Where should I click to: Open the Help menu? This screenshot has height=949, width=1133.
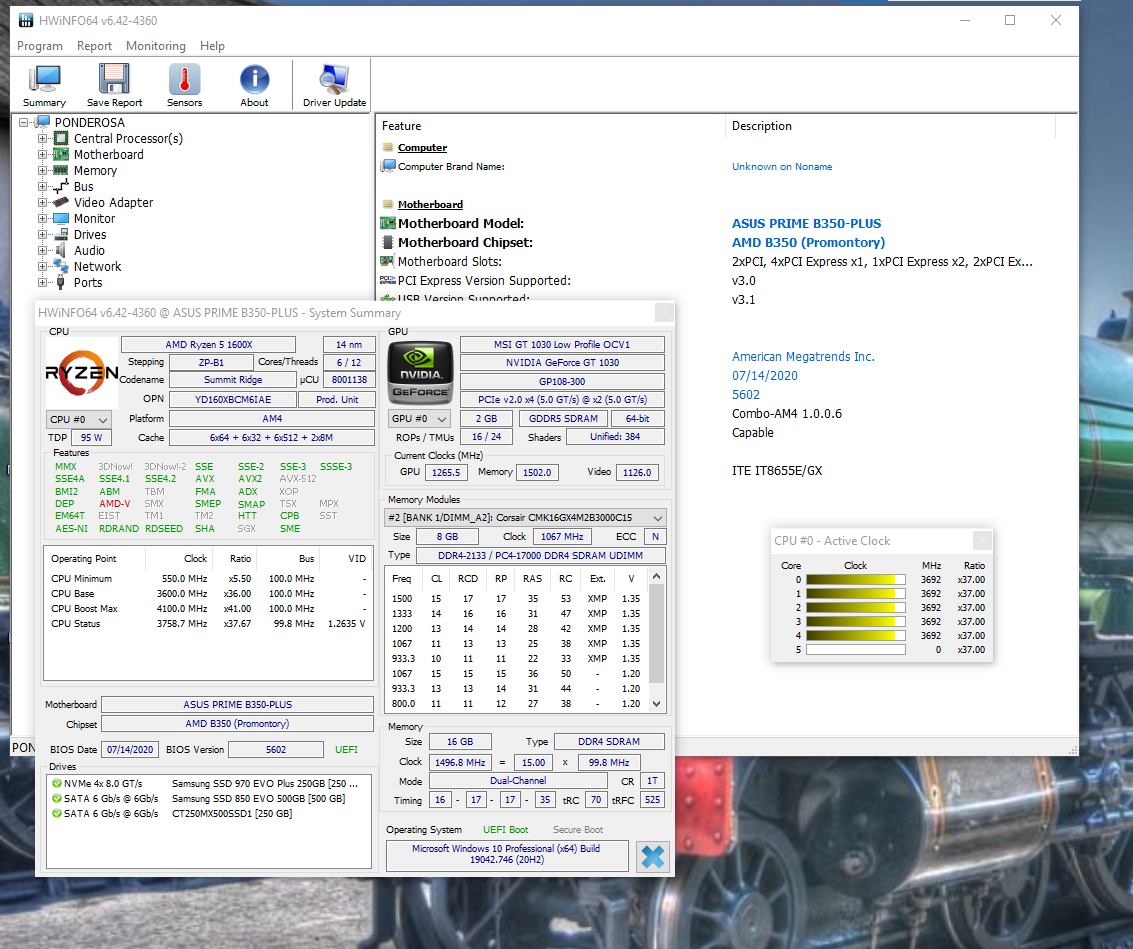tap(212, 46)
